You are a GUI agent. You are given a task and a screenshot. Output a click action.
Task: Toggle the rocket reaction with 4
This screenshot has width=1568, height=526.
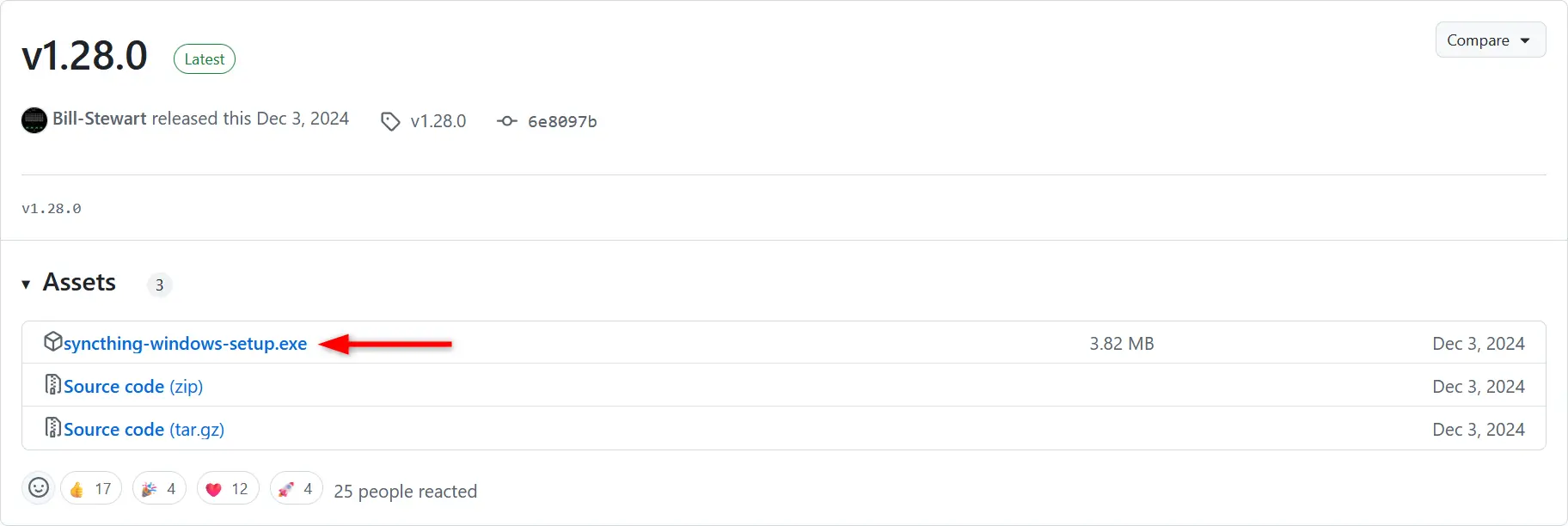297,488
